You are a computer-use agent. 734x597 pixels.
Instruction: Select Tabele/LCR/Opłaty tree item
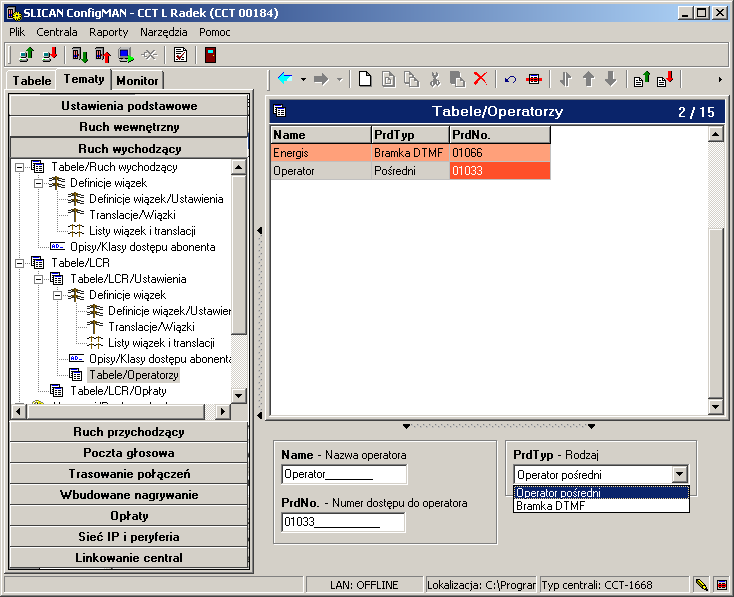[x=118, y=391]
